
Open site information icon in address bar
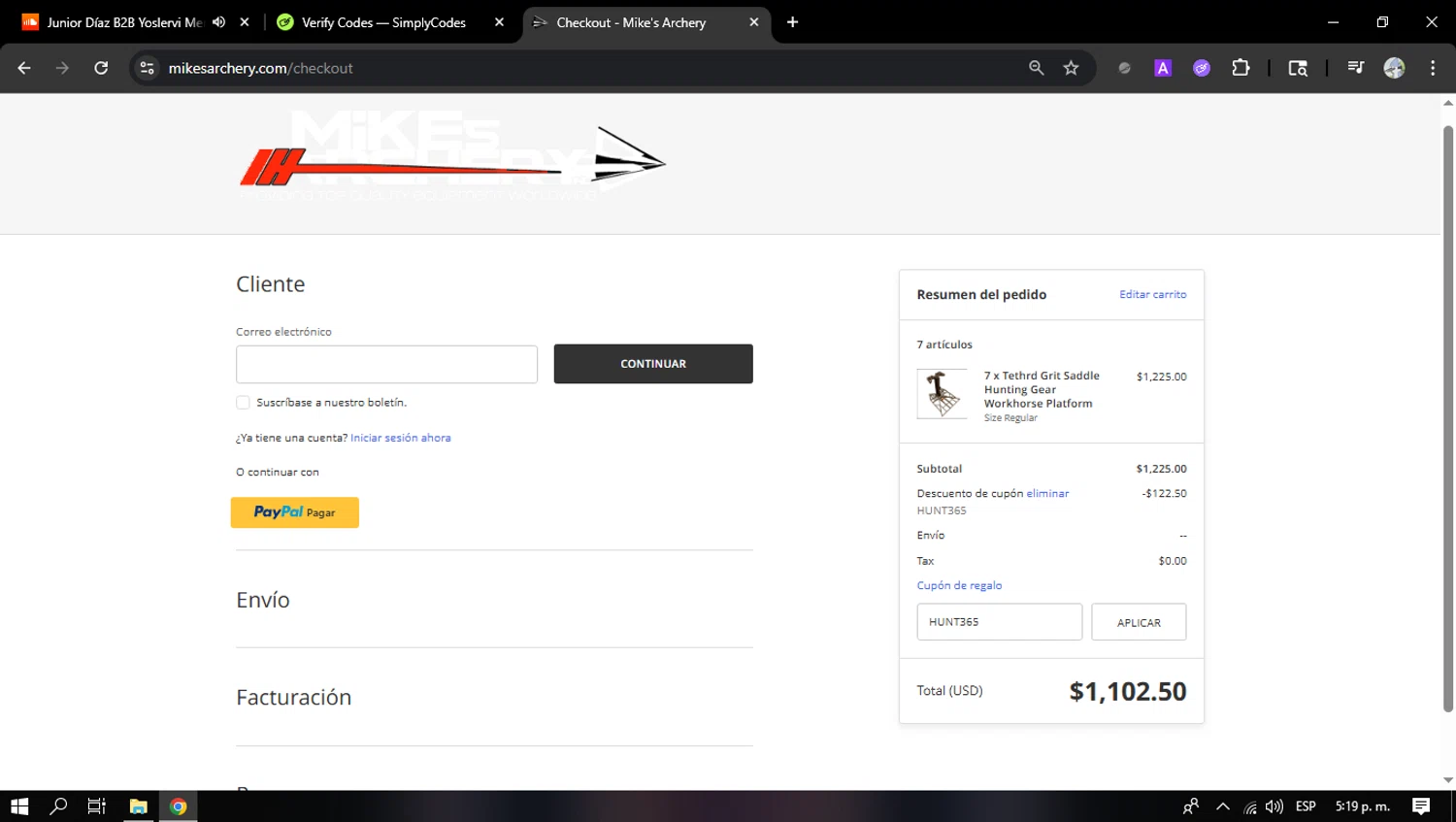pos(148,68)
